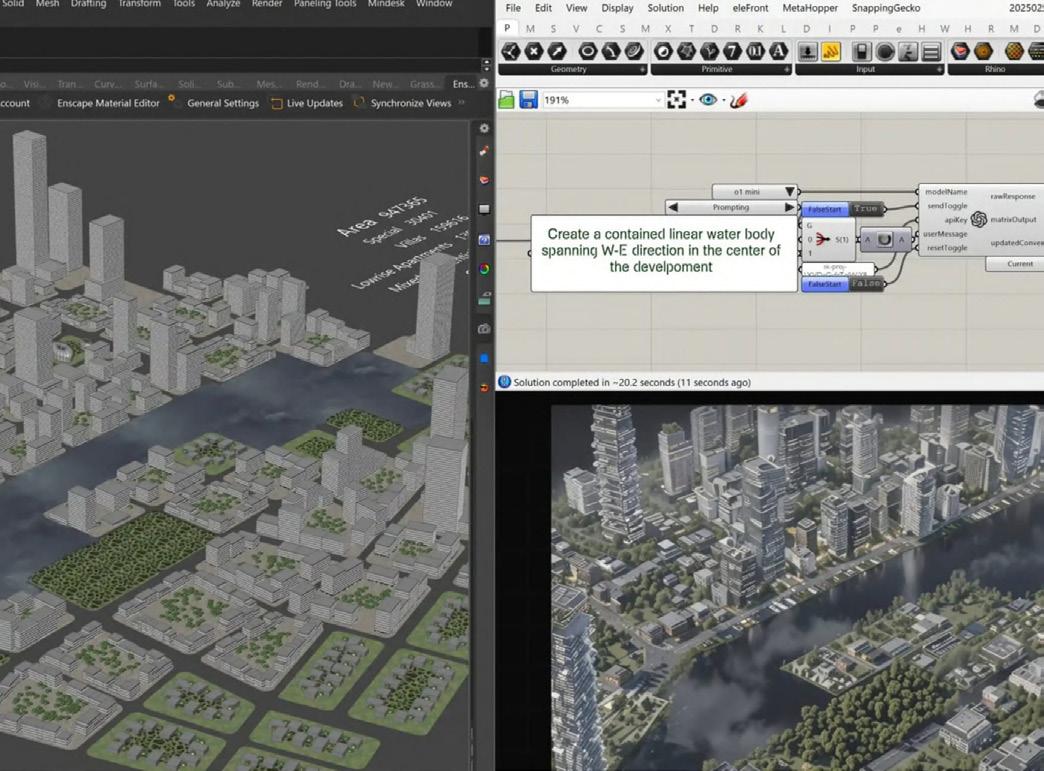Screen dimensions: 1044x771
Task: Click the Enscape Material Editor button
Action: 108,103
